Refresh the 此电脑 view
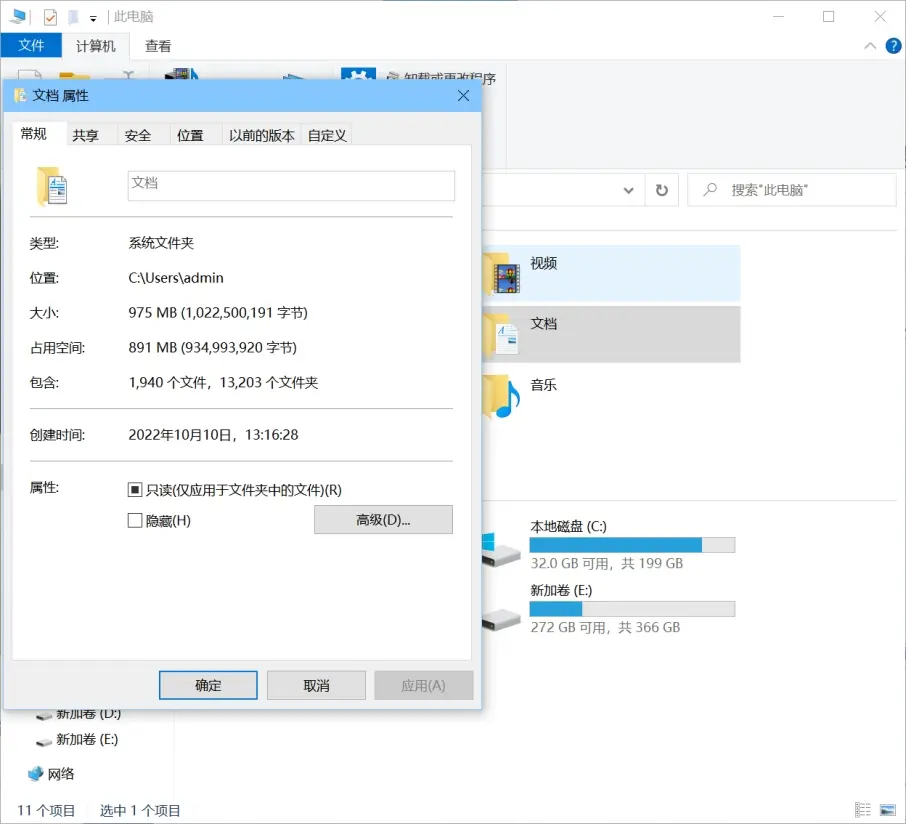Image resolution: width=906 pixels, height=824 pixels. point(662,190)
